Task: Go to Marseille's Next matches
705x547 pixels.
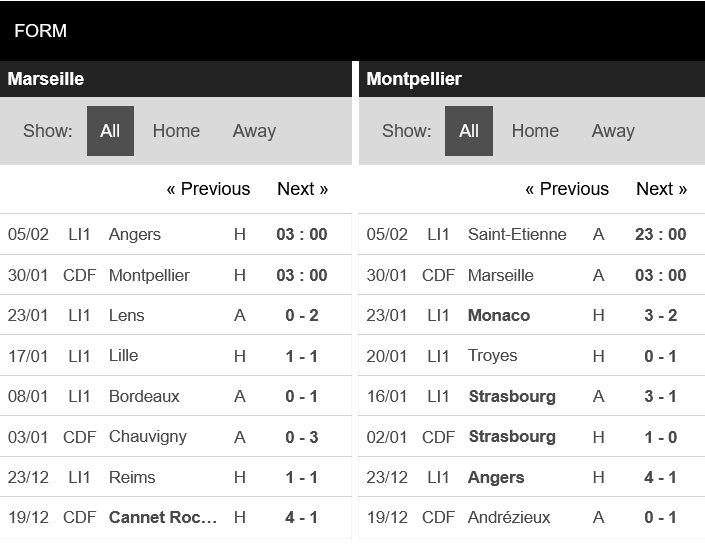Action: point(302,189)
